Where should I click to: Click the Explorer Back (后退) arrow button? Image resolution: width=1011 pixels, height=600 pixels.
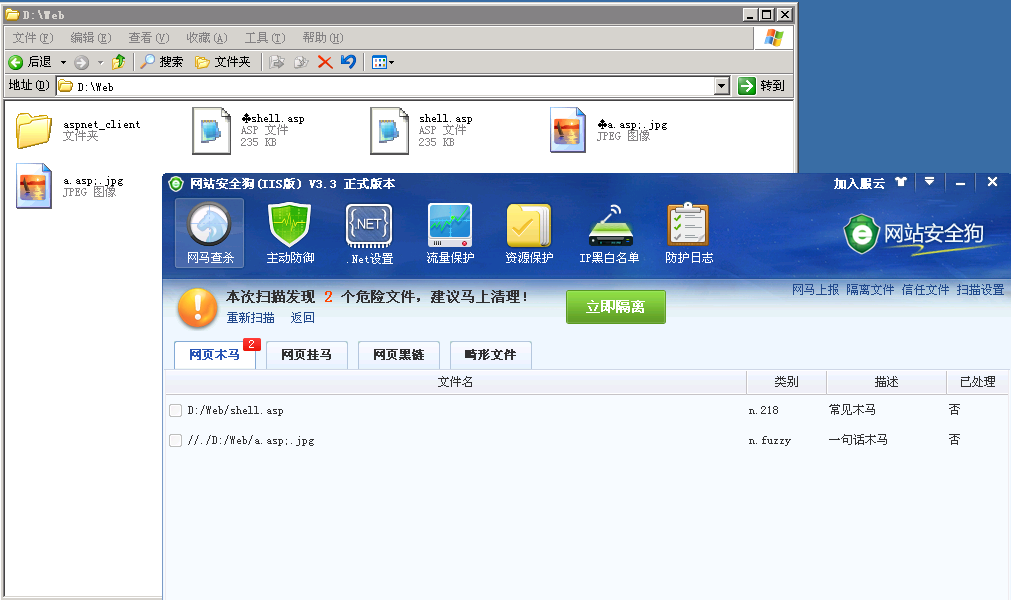[x=15, y=62]
